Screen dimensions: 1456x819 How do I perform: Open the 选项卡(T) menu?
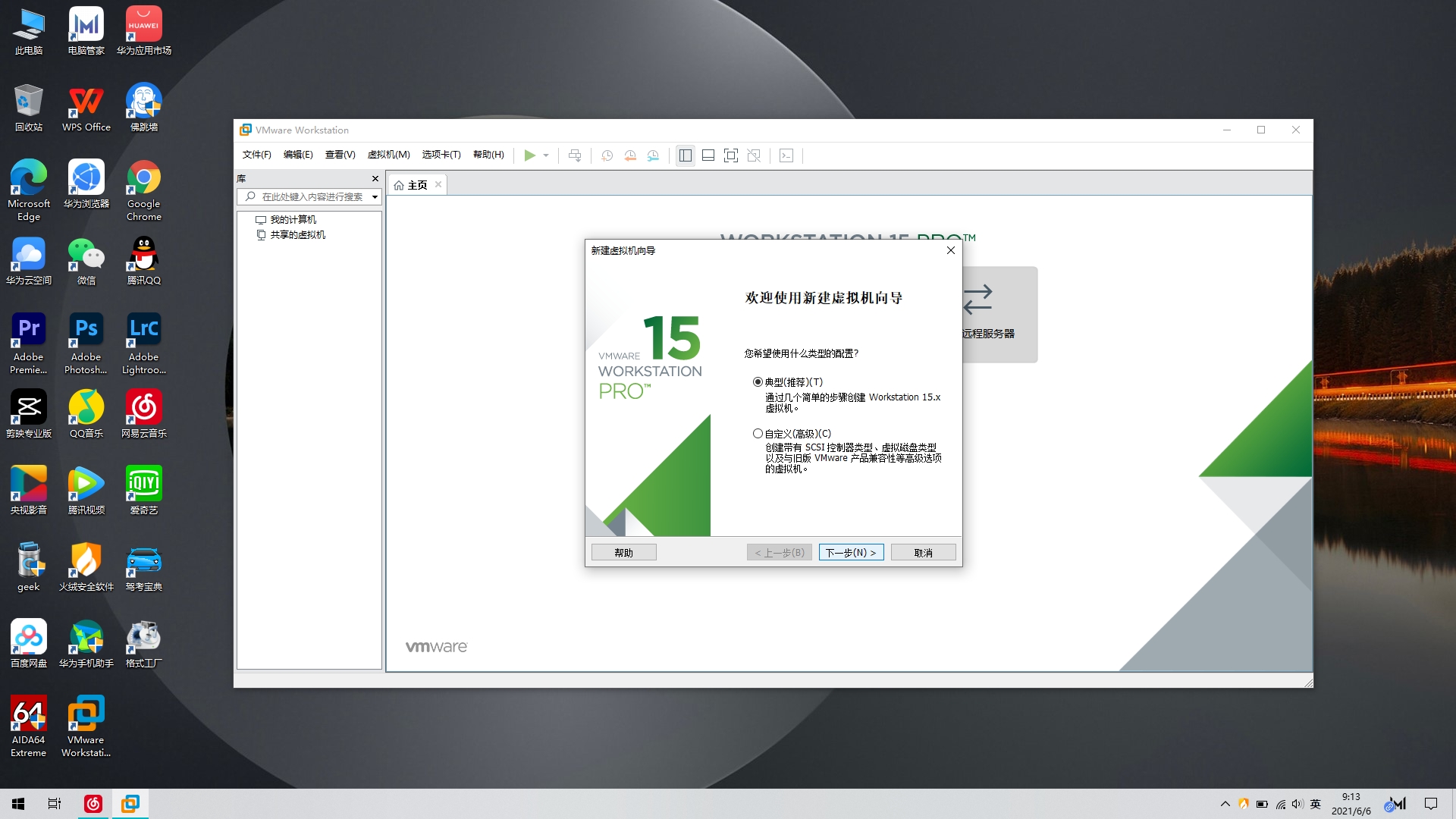(441, 155)
